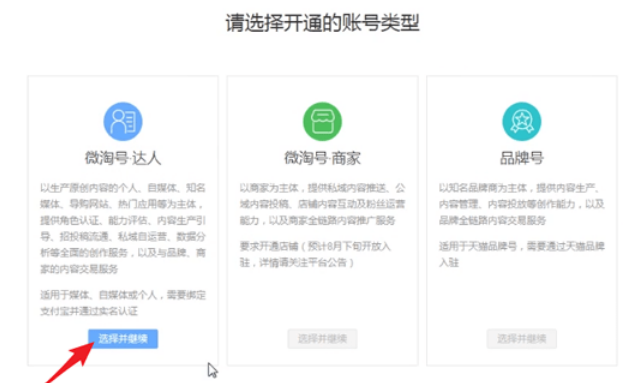Select the 微淘号·商家 card title
The image size is (623, 383).
tap(322, 158)
